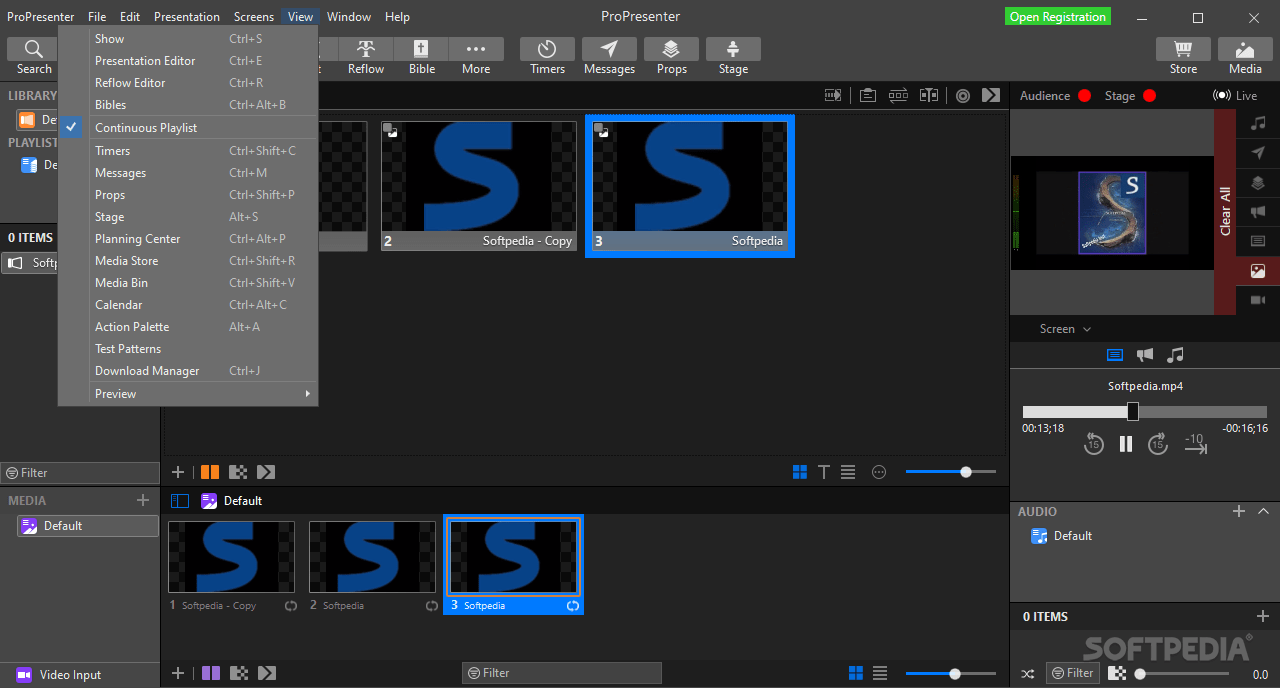The height and width of the screenshot is (688, 1280).
Task: Click the Open Registration button
Action: tap(1057, 16)
